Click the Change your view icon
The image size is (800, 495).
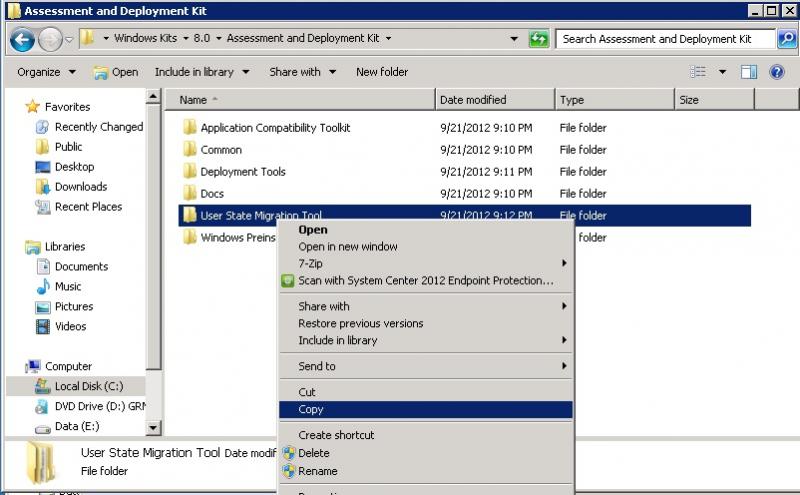tap(698, 72)
